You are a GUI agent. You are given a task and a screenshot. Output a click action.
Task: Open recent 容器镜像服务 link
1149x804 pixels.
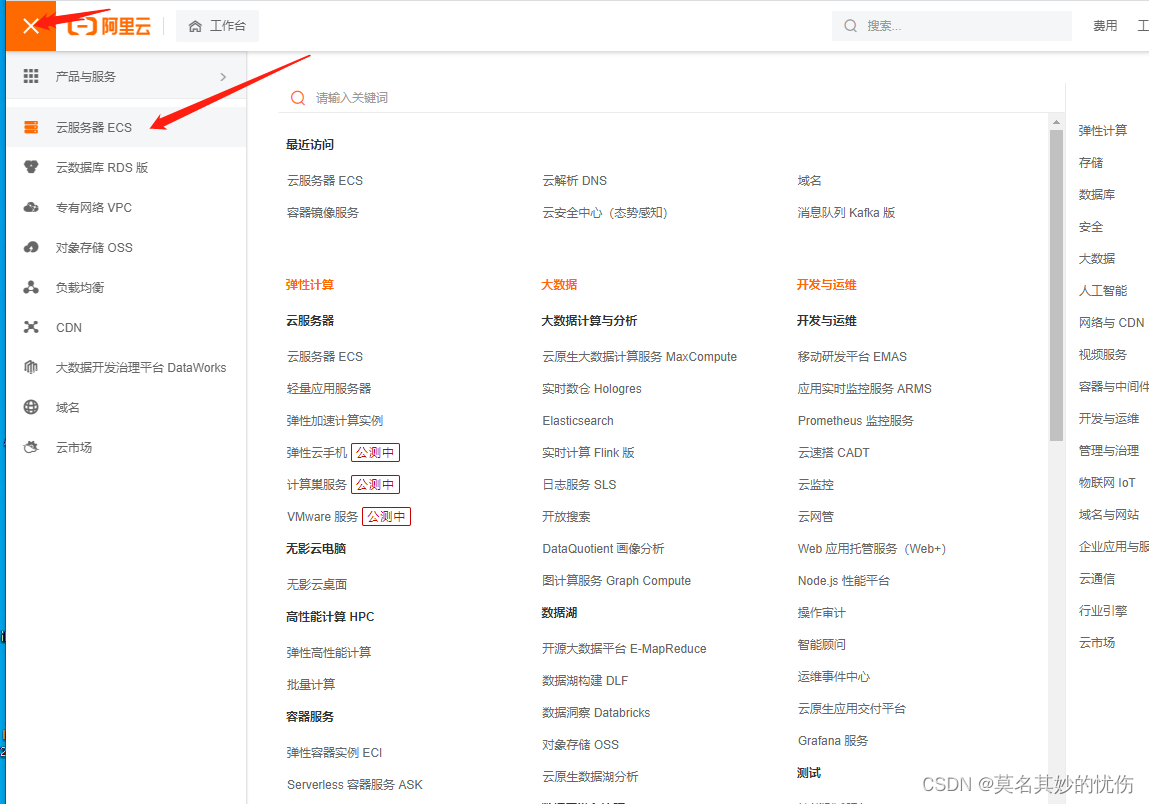322,213
